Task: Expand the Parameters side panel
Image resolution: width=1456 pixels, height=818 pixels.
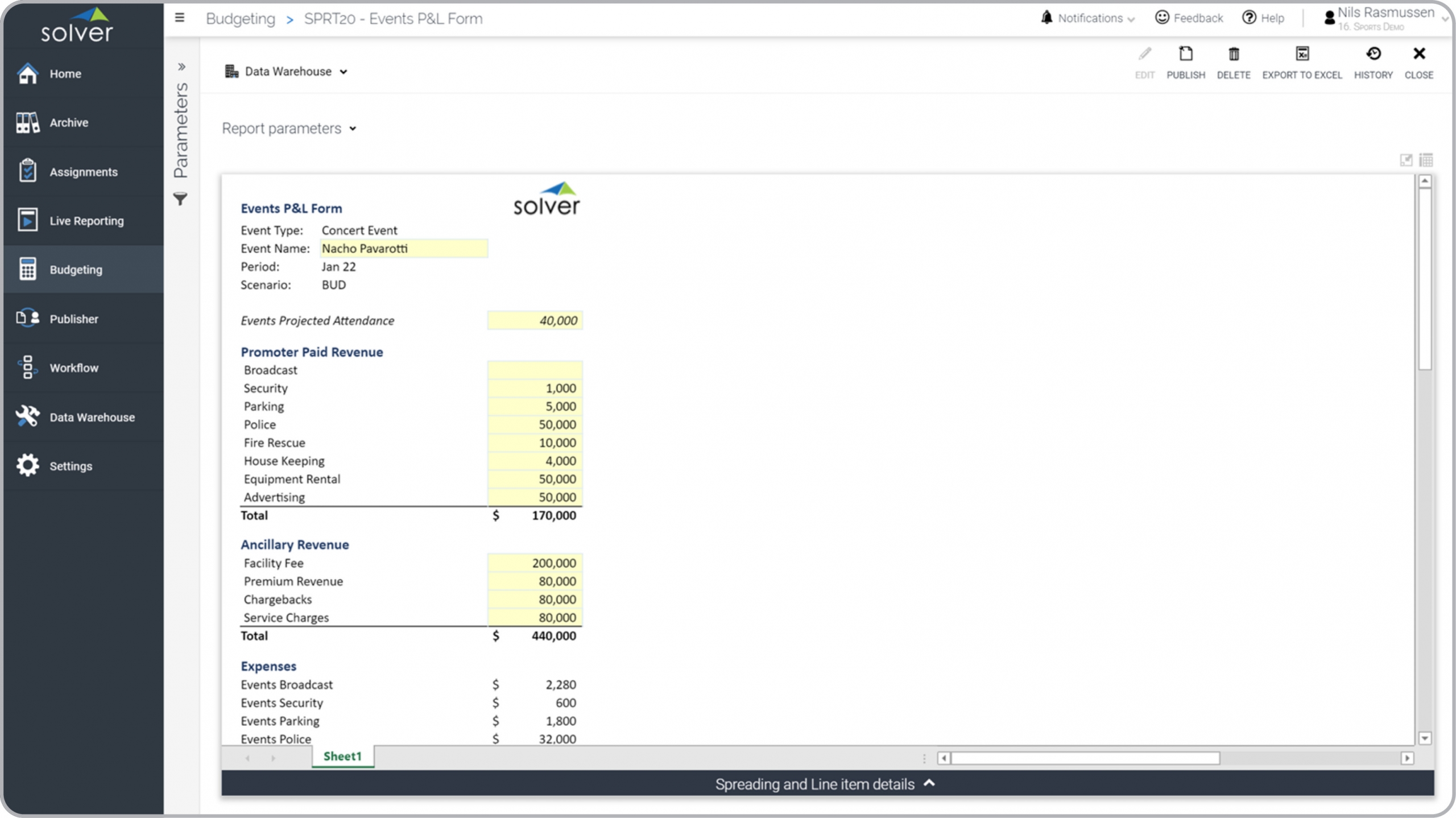Action: click(x=181, y=67)
